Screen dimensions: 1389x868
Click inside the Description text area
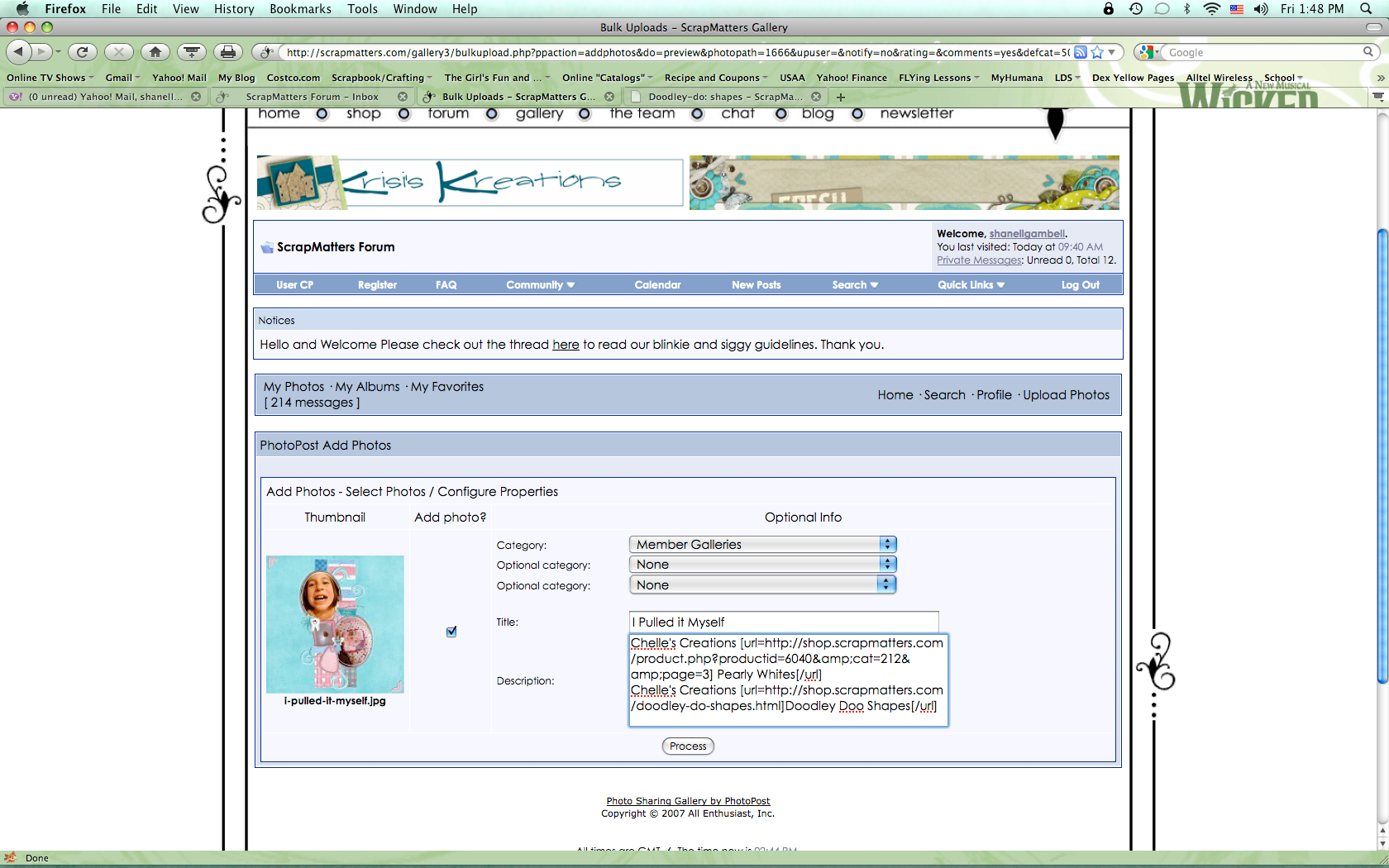click(x=788, y=680)
